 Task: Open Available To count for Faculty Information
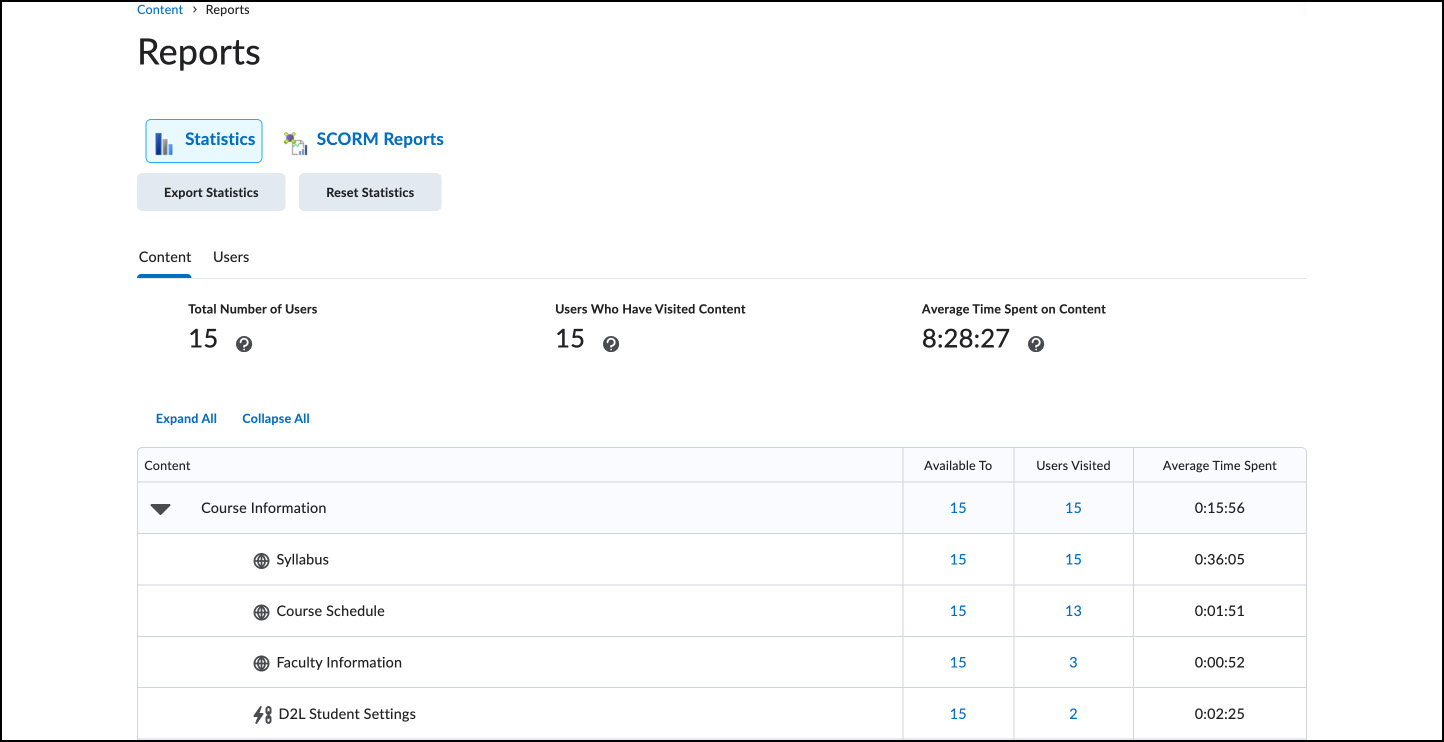(958, 663)
